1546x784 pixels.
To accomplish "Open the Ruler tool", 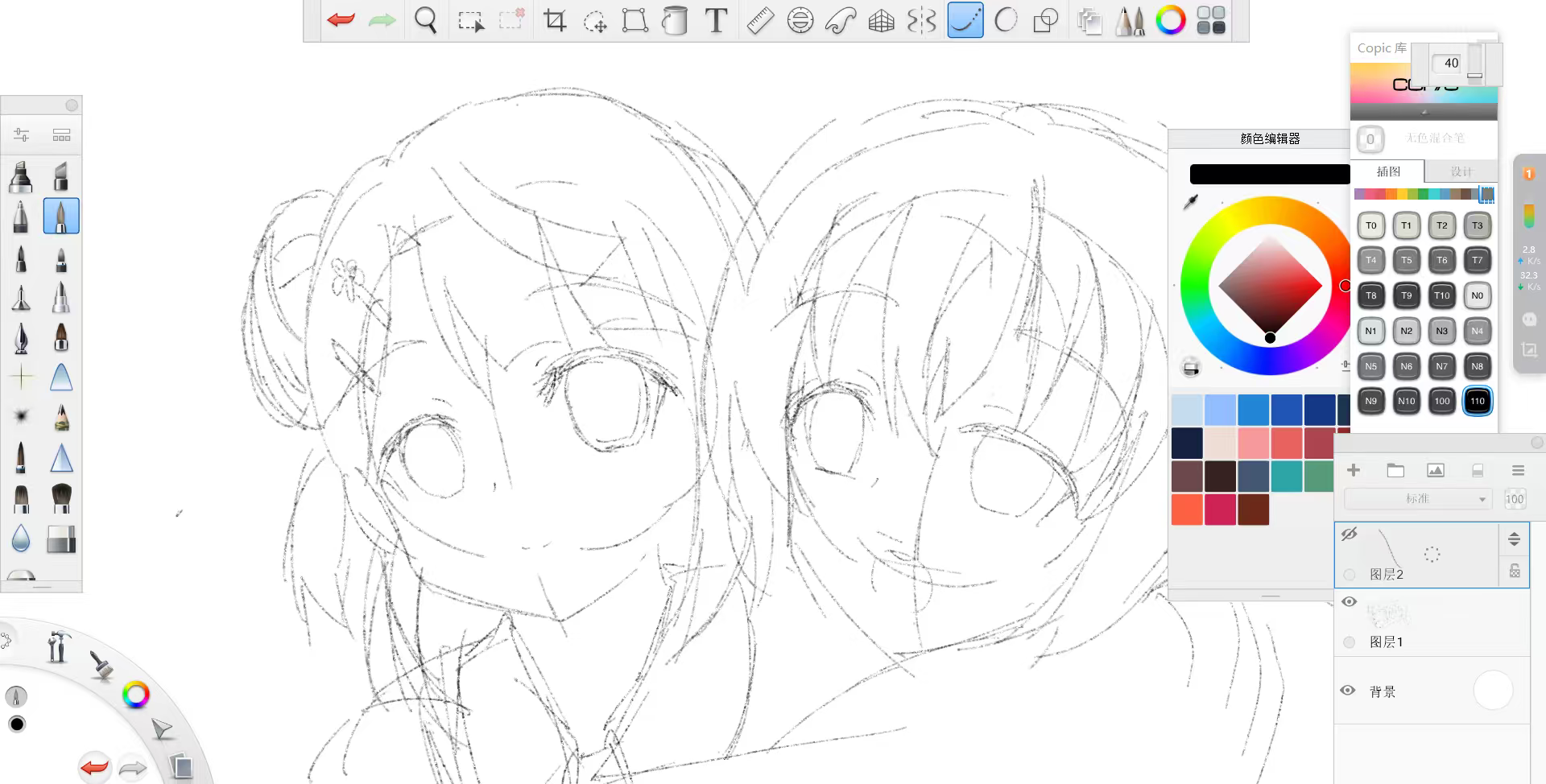I will pyautogui.click(x=759, y=21).
